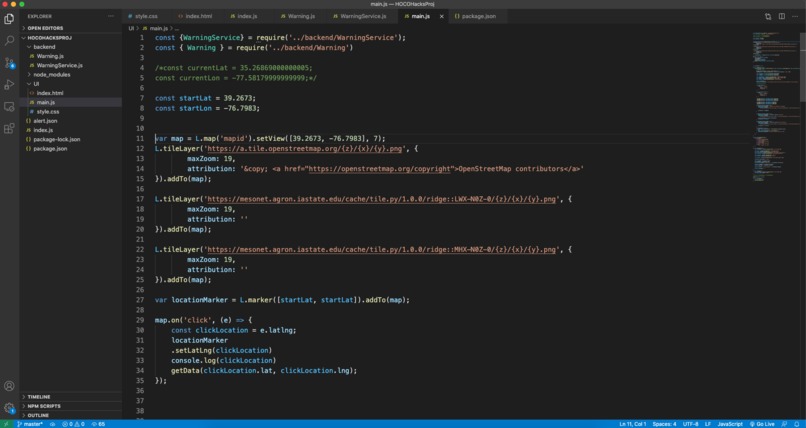Open the Source Control view

9,63
